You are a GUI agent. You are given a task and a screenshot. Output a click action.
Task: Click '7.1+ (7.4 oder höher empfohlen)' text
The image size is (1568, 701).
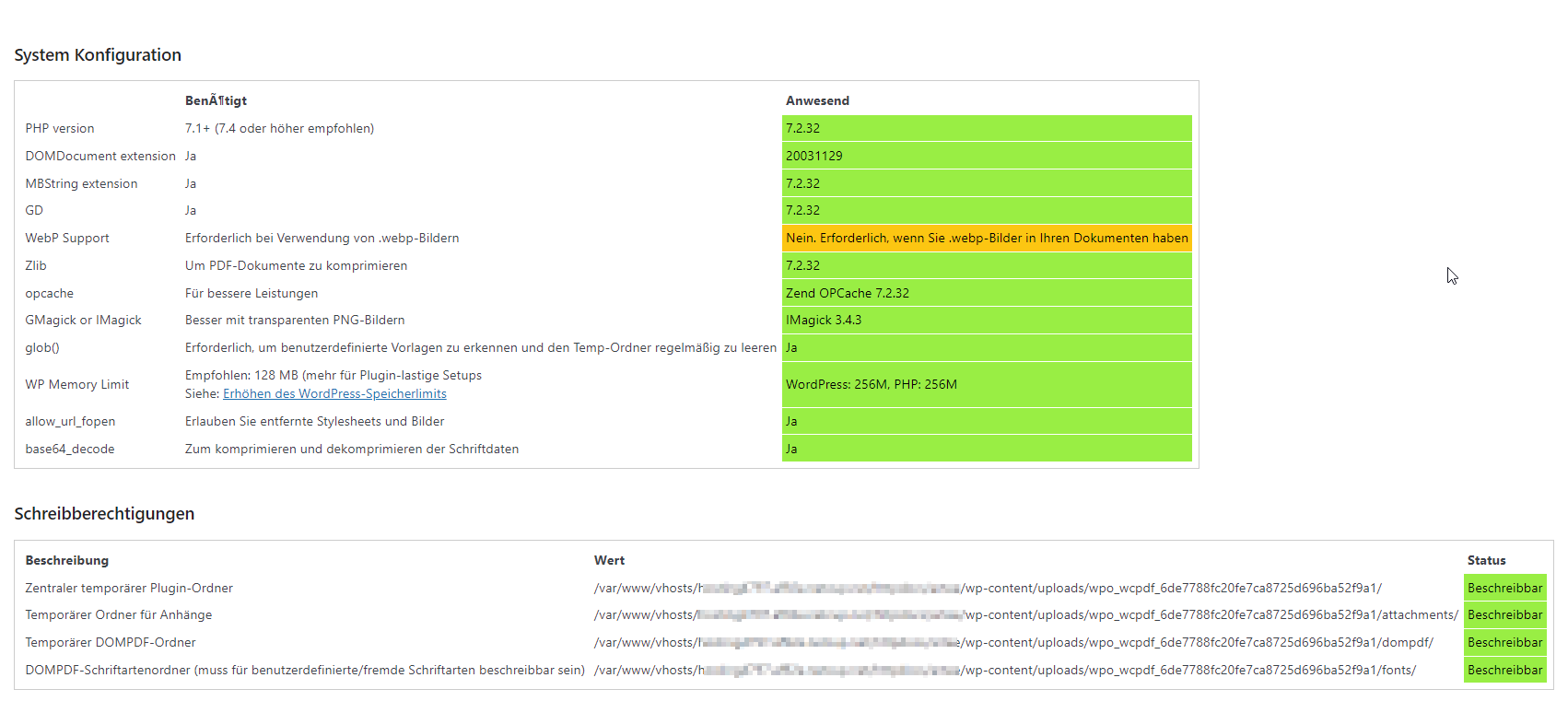[279, 128]
